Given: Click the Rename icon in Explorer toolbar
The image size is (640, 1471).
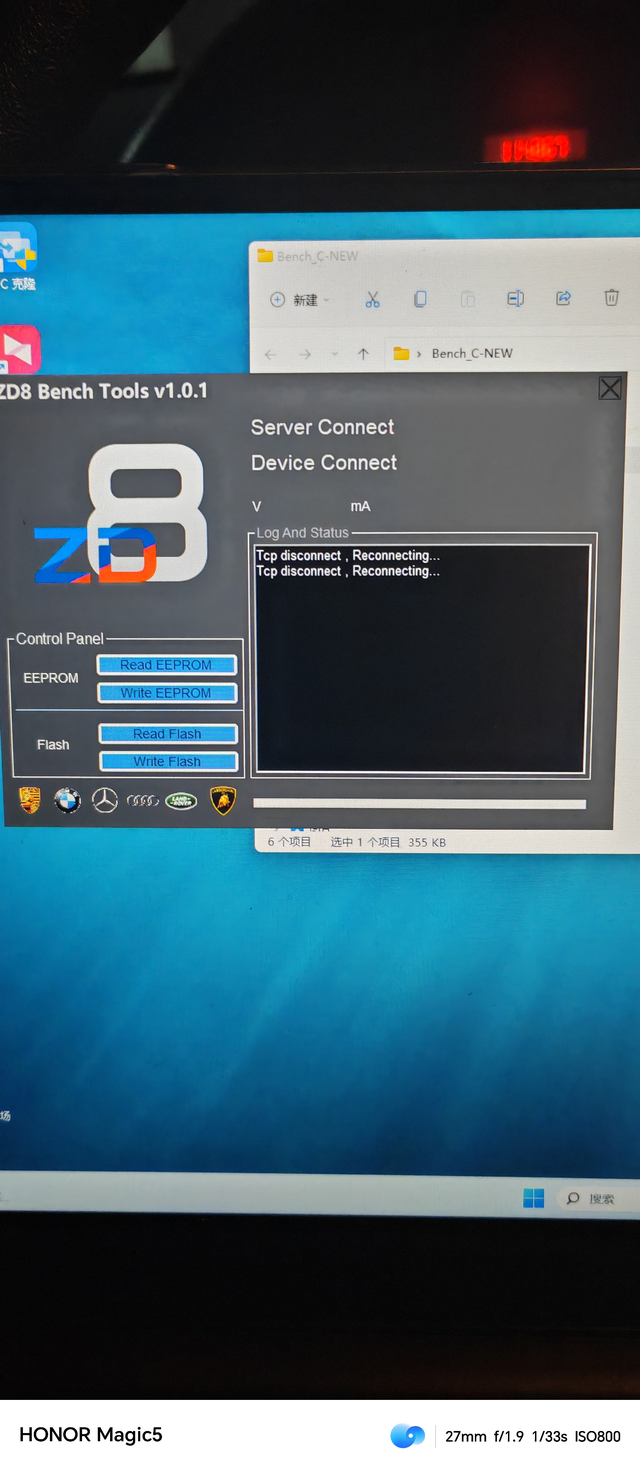Looking at the screenshot, I should pyautogui.click(x=515, y=299).
